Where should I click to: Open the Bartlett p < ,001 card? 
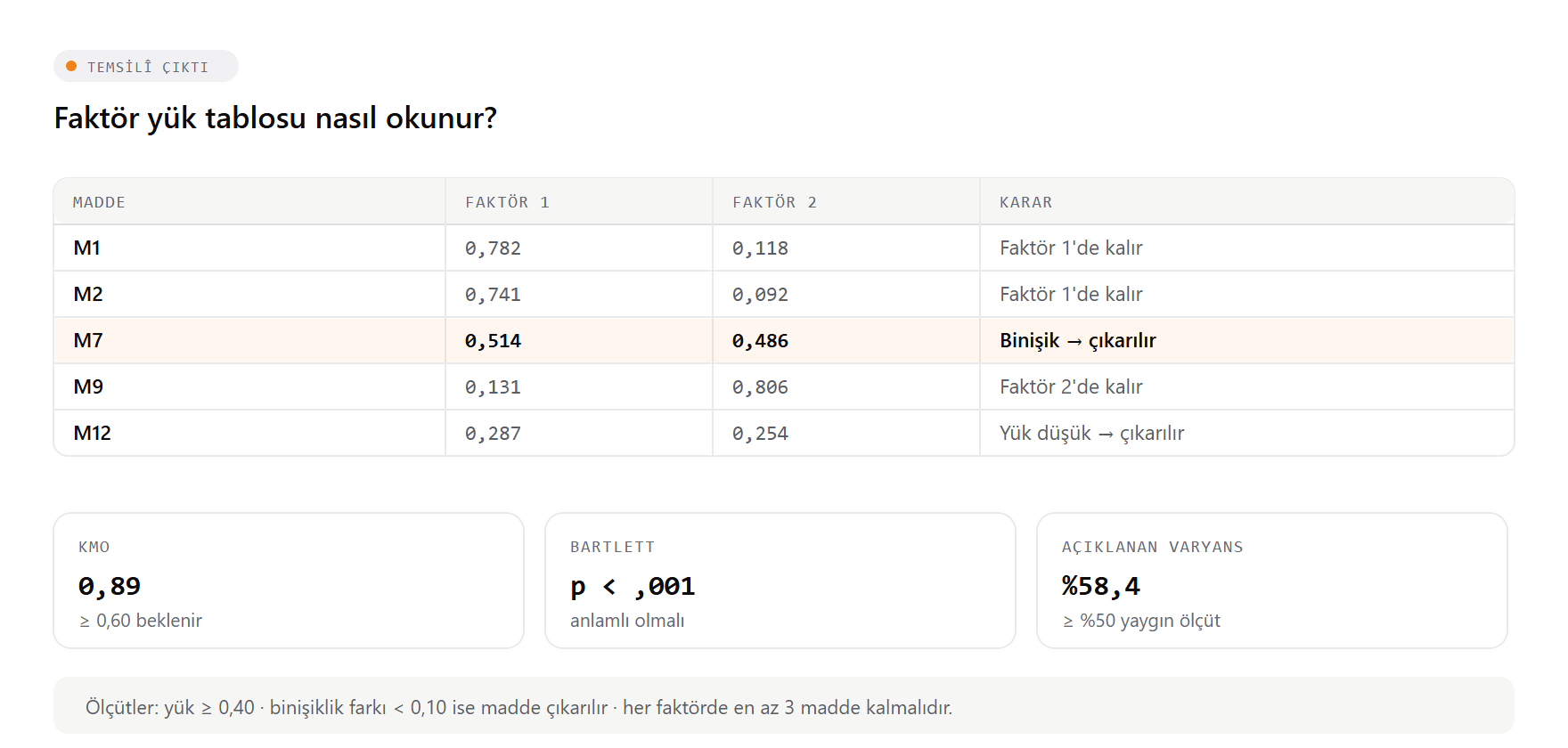point(780,581)
